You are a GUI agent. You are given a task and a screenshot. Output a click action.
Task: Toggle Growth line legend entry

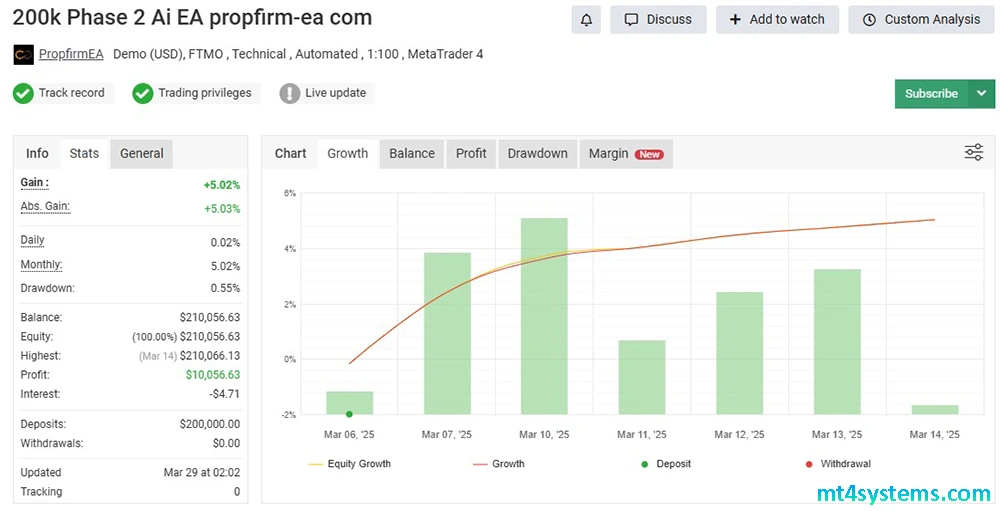(498, 464)
